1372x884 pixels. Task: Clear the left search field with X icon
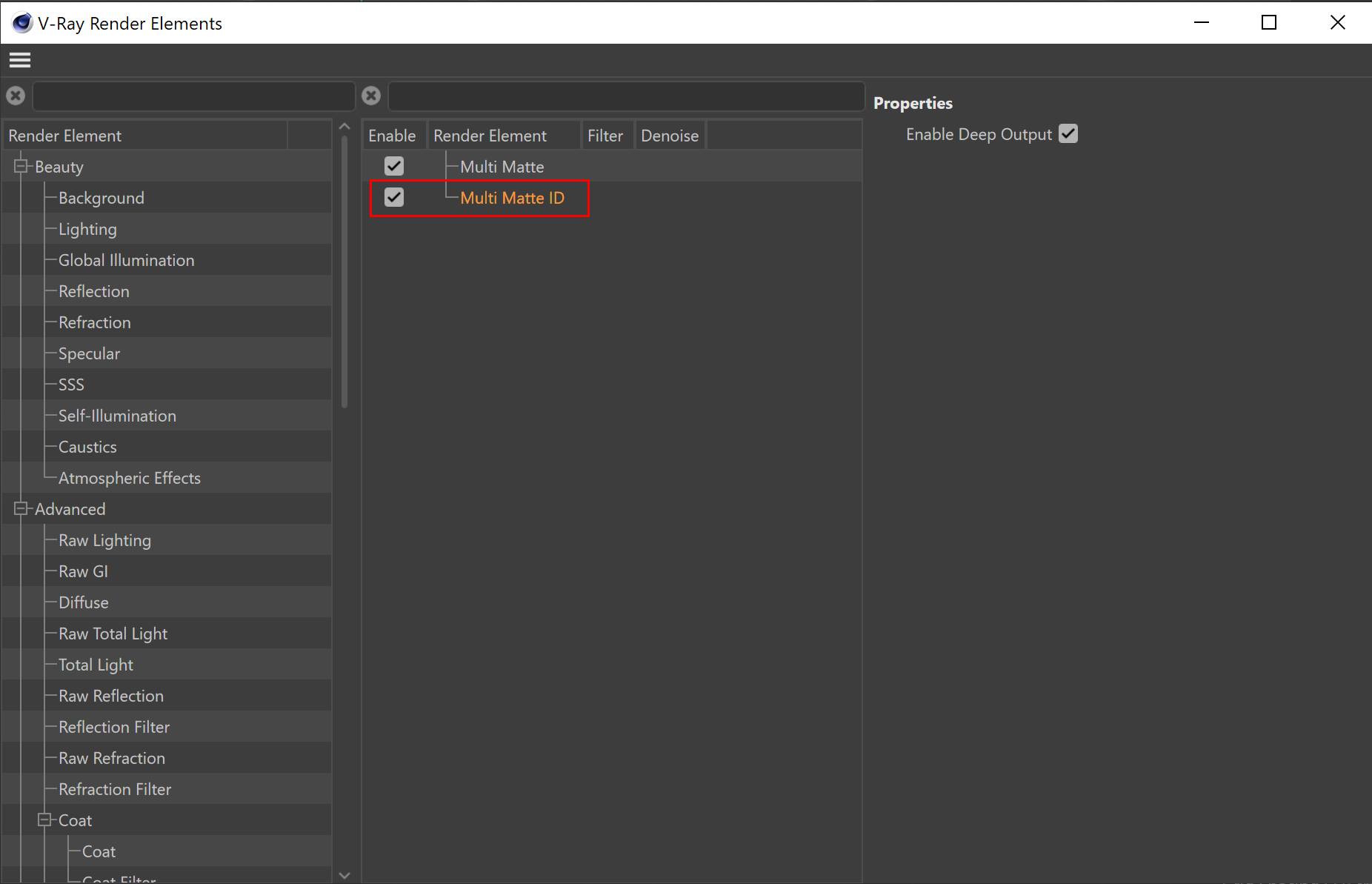(16, 96)
